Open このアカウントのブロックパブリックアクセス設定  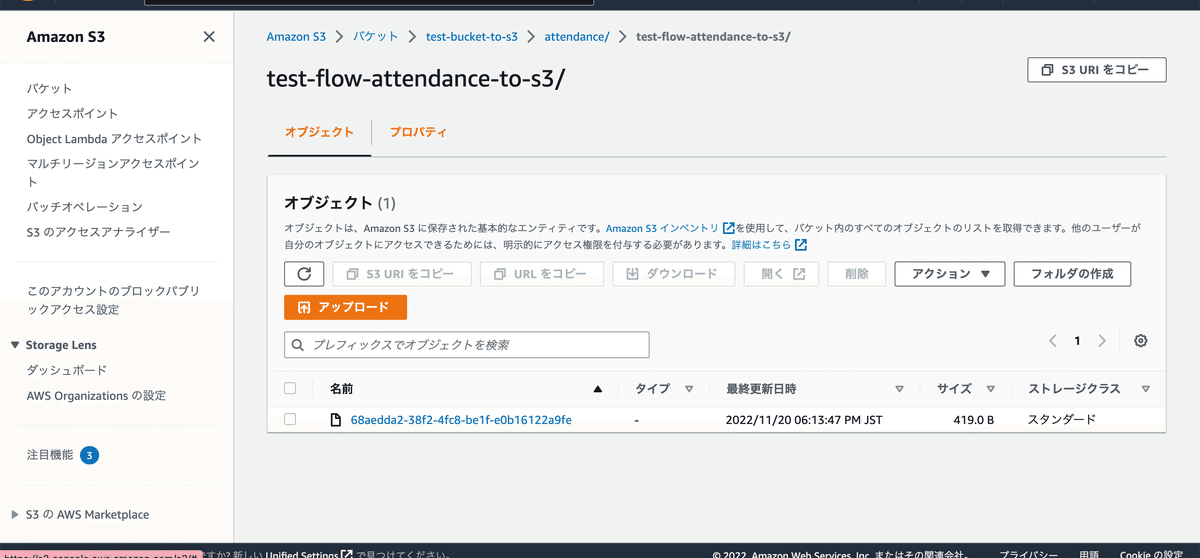[113, 300]
